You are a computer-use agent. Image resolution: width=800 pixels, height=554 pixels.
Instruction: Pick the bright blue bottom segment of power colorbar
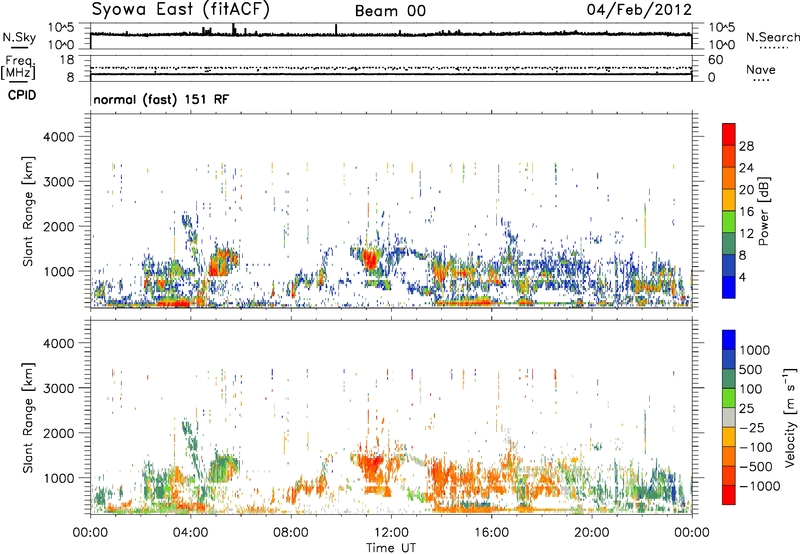(x=729, y=287)
